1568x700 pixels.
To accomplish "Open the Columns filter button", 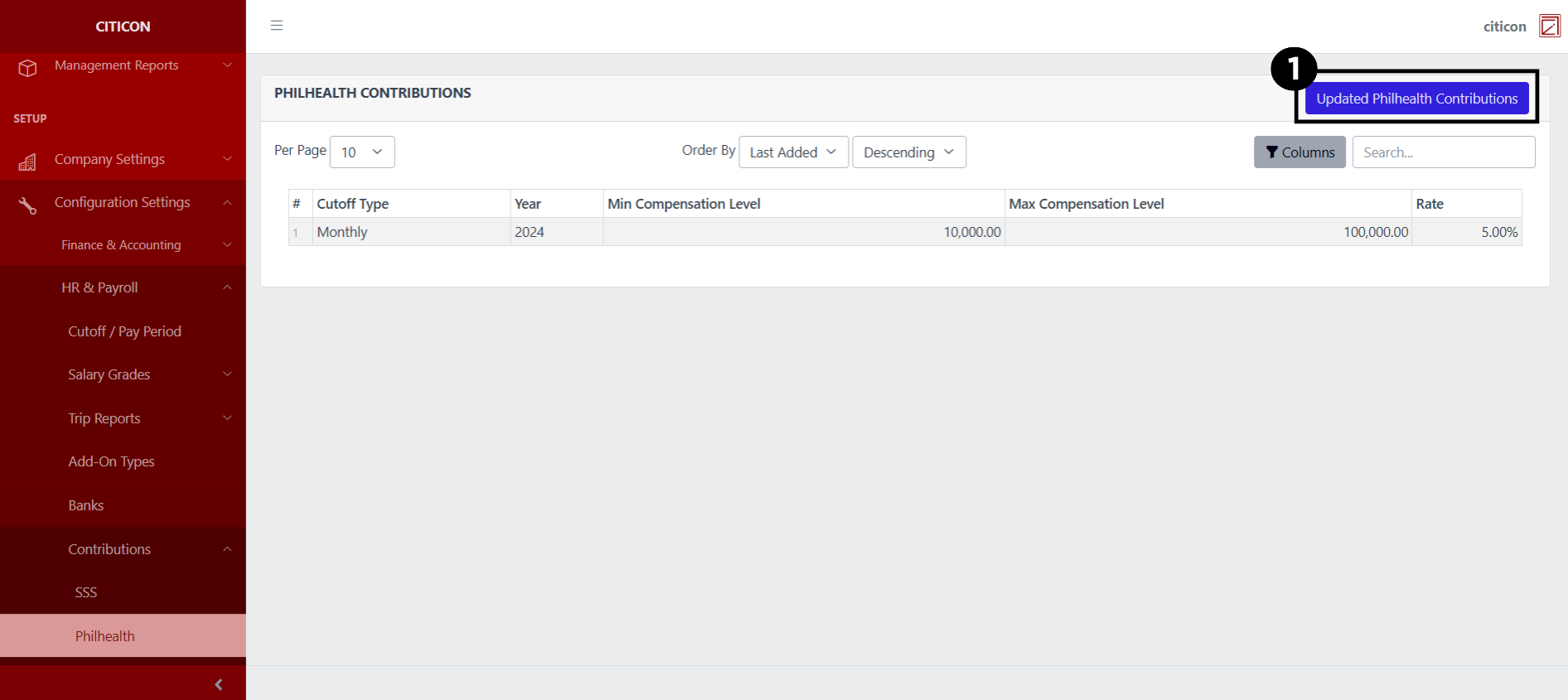I will point(1299,152).
